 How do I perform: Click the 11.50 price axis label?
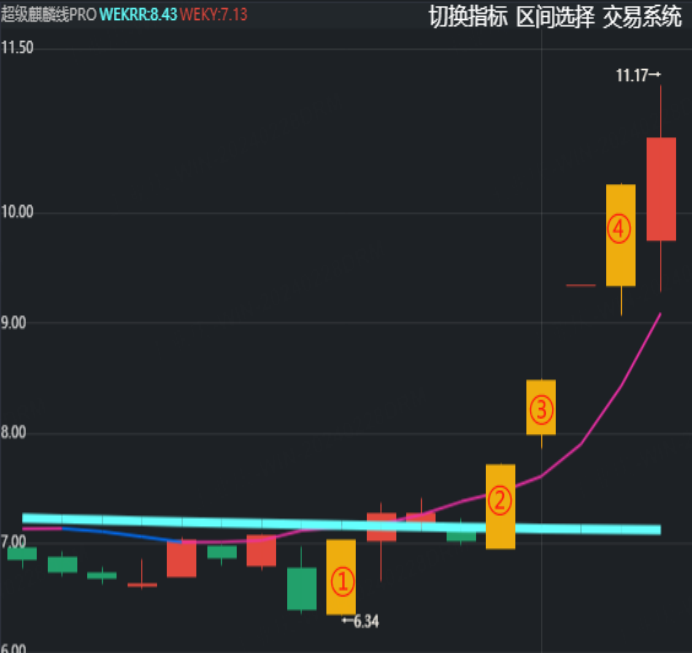(x=17, y=47)
